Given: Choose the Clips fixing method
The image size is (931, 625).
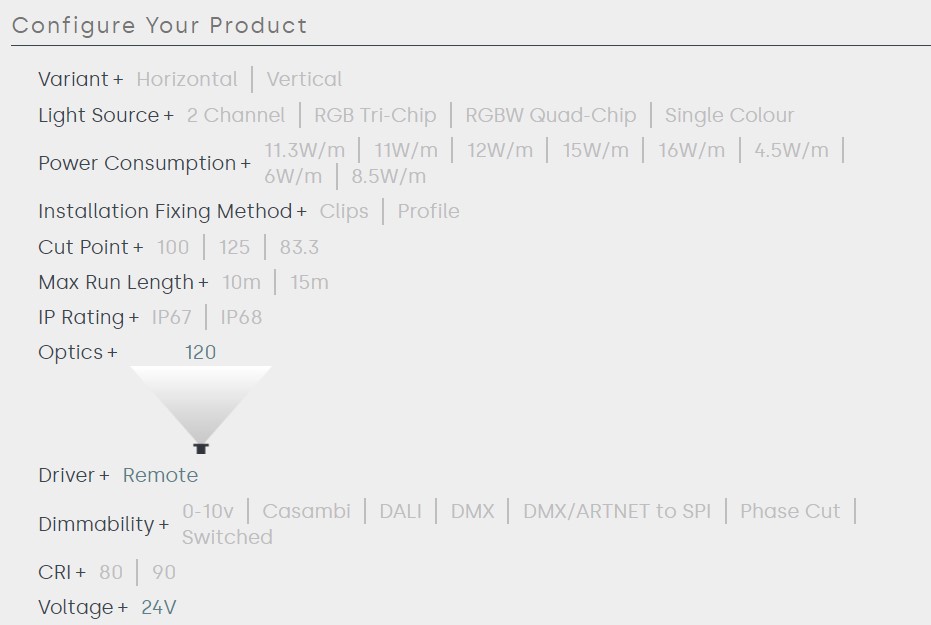Looking at the screenshot, I should pyautogui.click(x=344, y=212).
